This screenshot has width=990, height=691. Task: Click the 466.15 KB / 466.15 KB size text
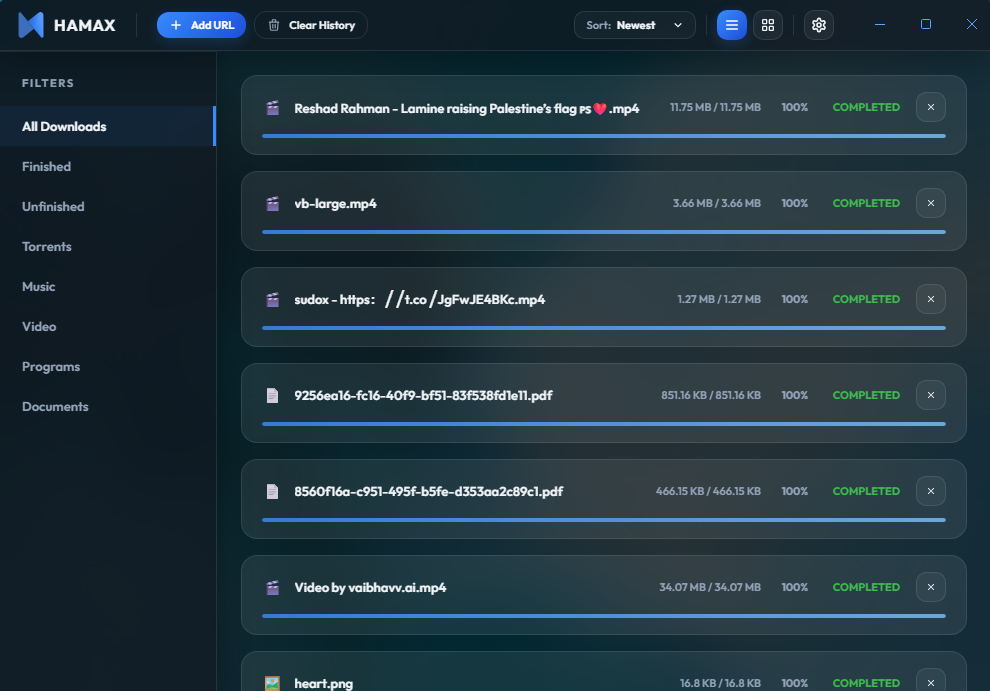pos(708,491)
